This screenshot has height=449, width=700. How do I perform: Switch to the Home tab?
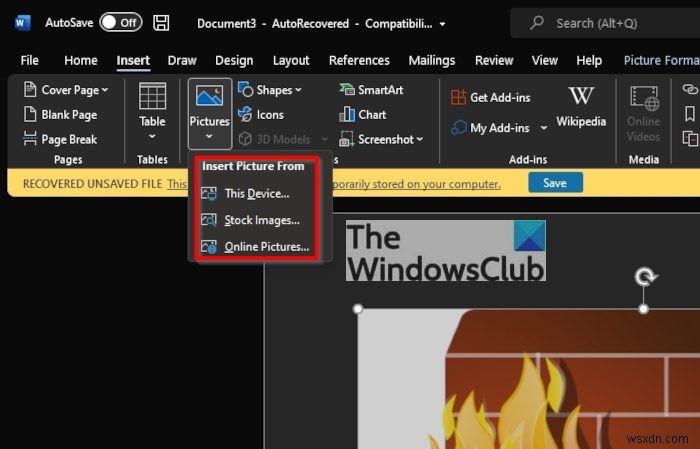click(81, 60)
